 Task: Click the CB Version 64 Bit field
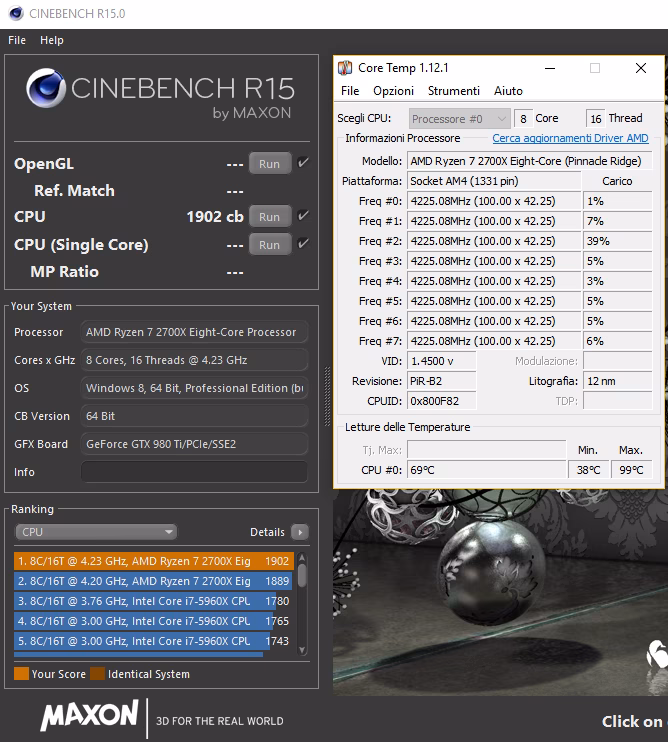point(194,416)
